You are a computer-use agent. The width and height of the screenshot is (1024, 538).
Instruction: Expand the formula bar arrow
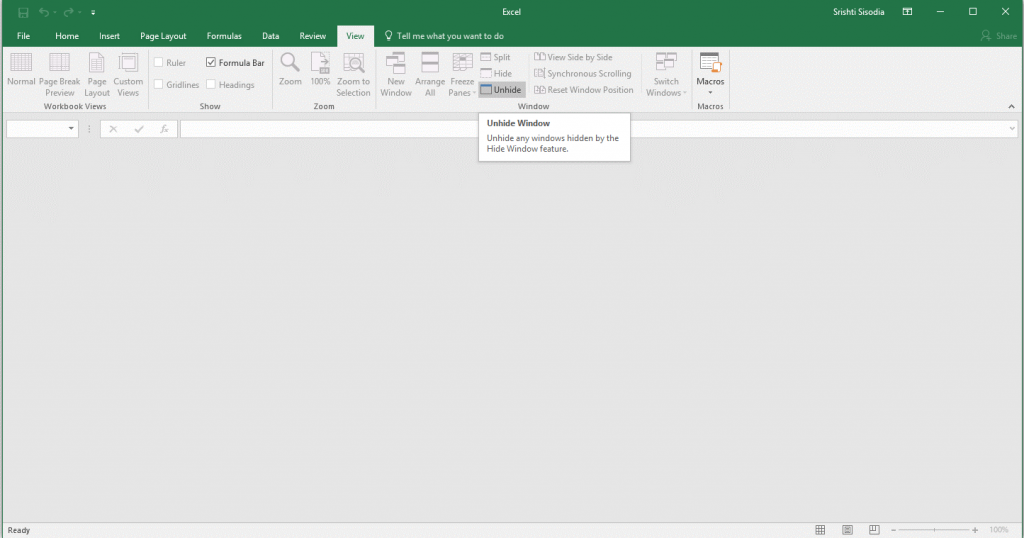coord(1012,129)
